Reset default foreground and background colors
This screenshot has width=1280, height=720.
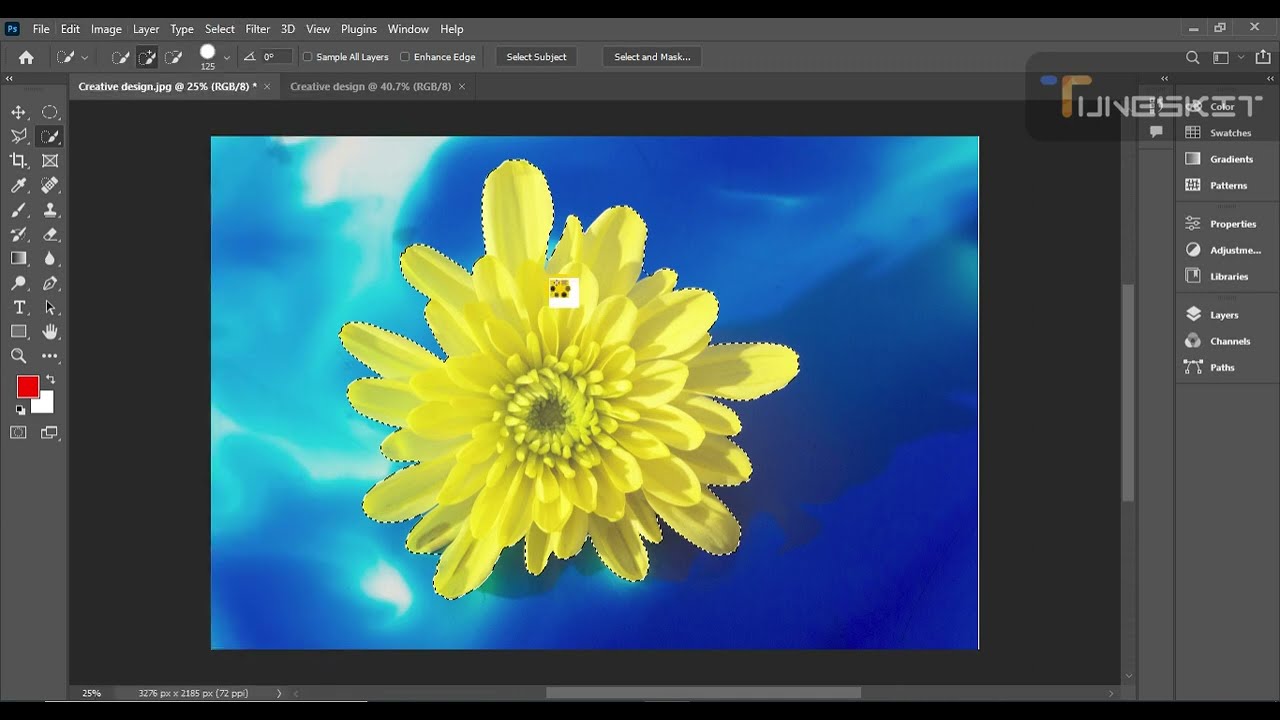[21, 409]
